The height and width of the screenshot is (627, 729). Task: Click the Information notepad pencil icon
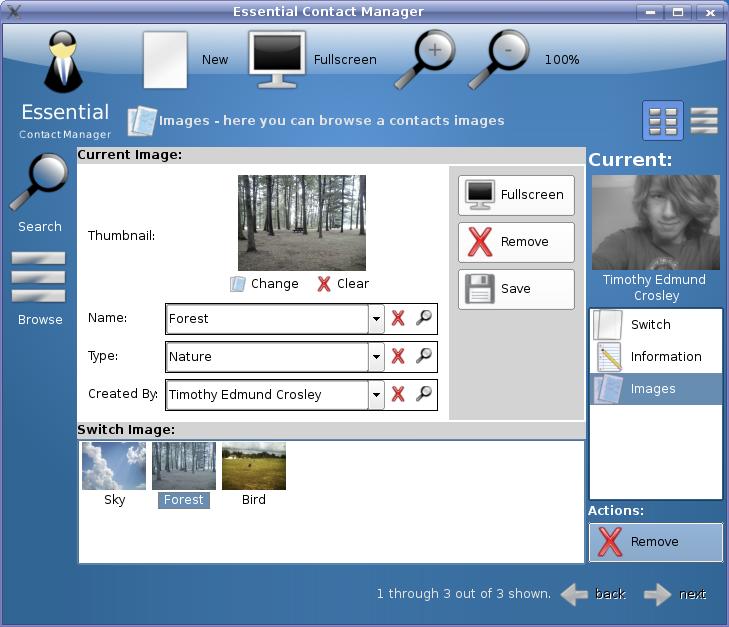coord(609,356)
